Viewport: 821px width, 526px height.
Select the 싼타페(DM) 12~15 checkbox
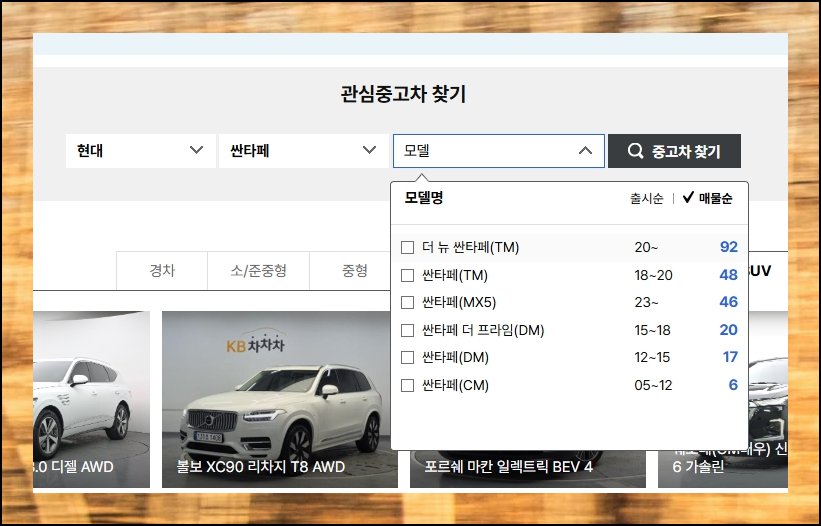(x=407, y=357)
